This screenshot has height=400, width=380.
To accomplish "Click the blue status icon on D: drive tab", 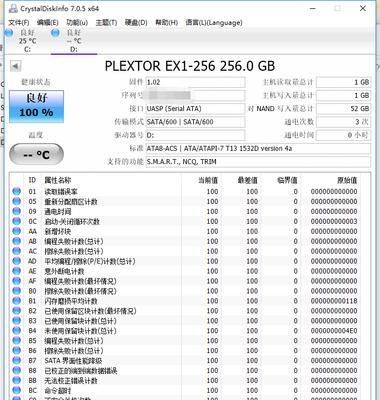I will [x=55, y=32].
